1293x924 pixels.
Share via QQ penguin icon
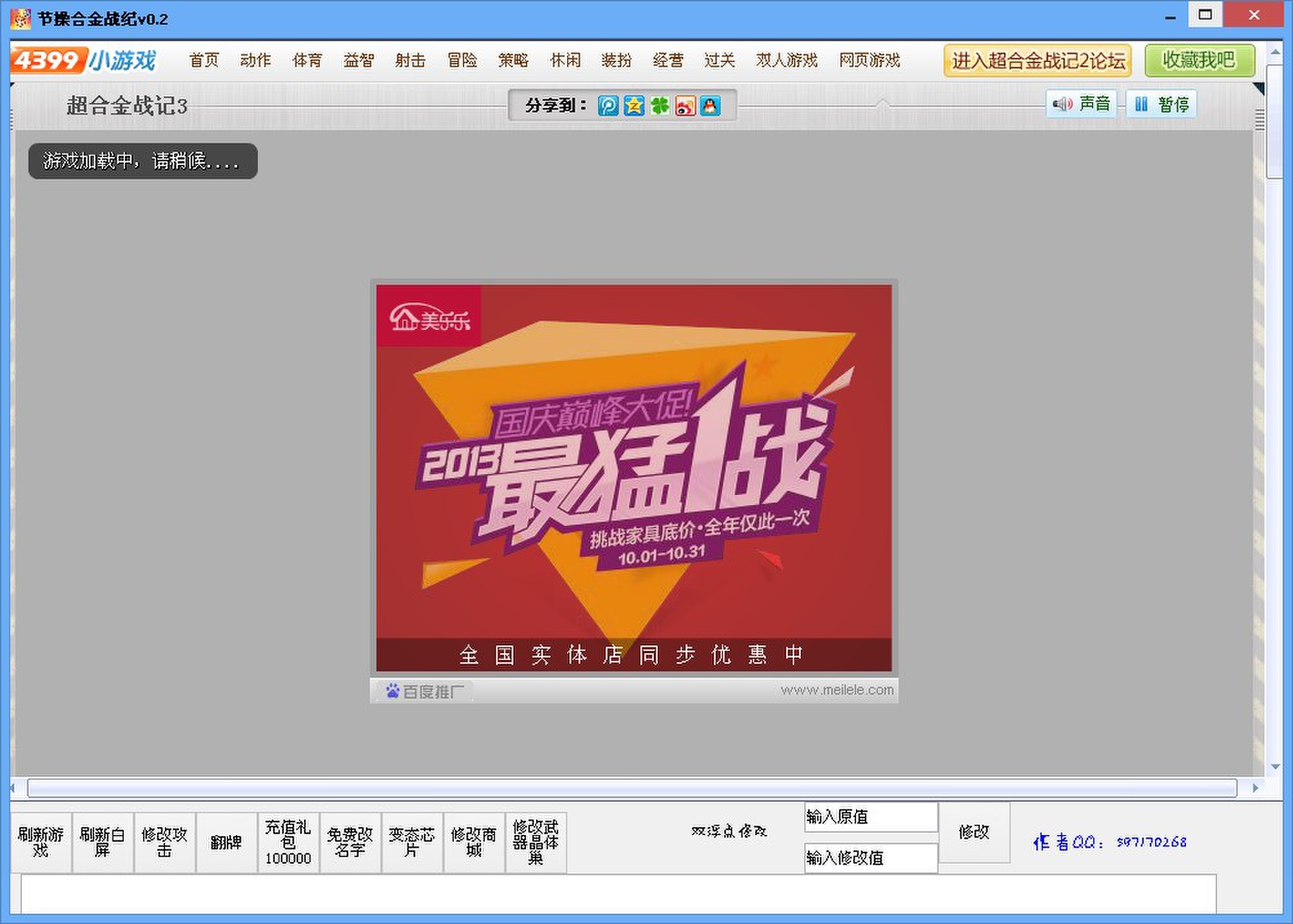(710, 106)
